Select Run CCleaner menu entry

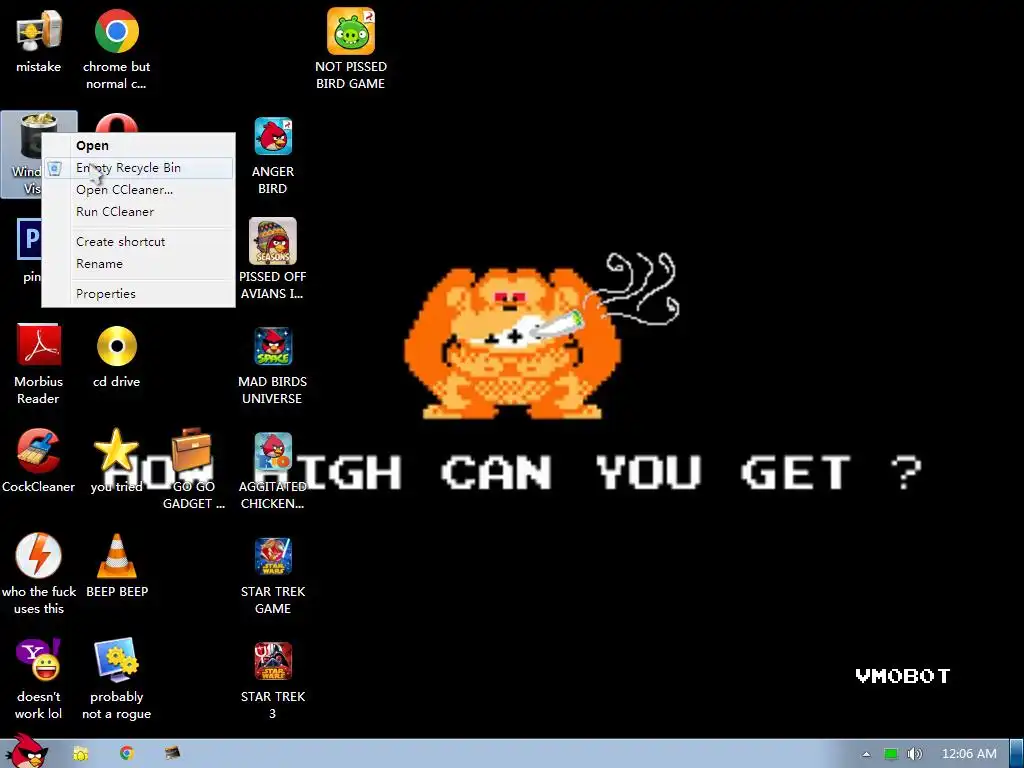click(138, 212)
